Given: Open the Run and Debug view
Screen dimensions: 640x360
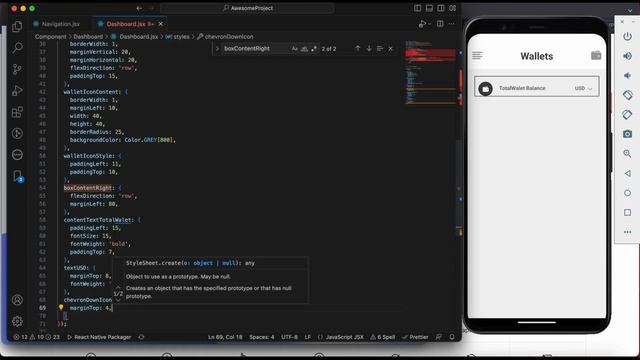Looking at the screenshot, I should [x=17, y=91].
